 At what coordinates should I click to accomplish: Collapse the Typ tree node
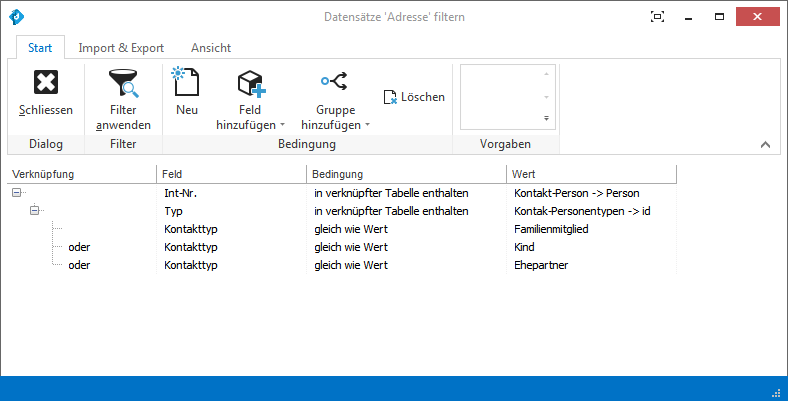[34, 211]
